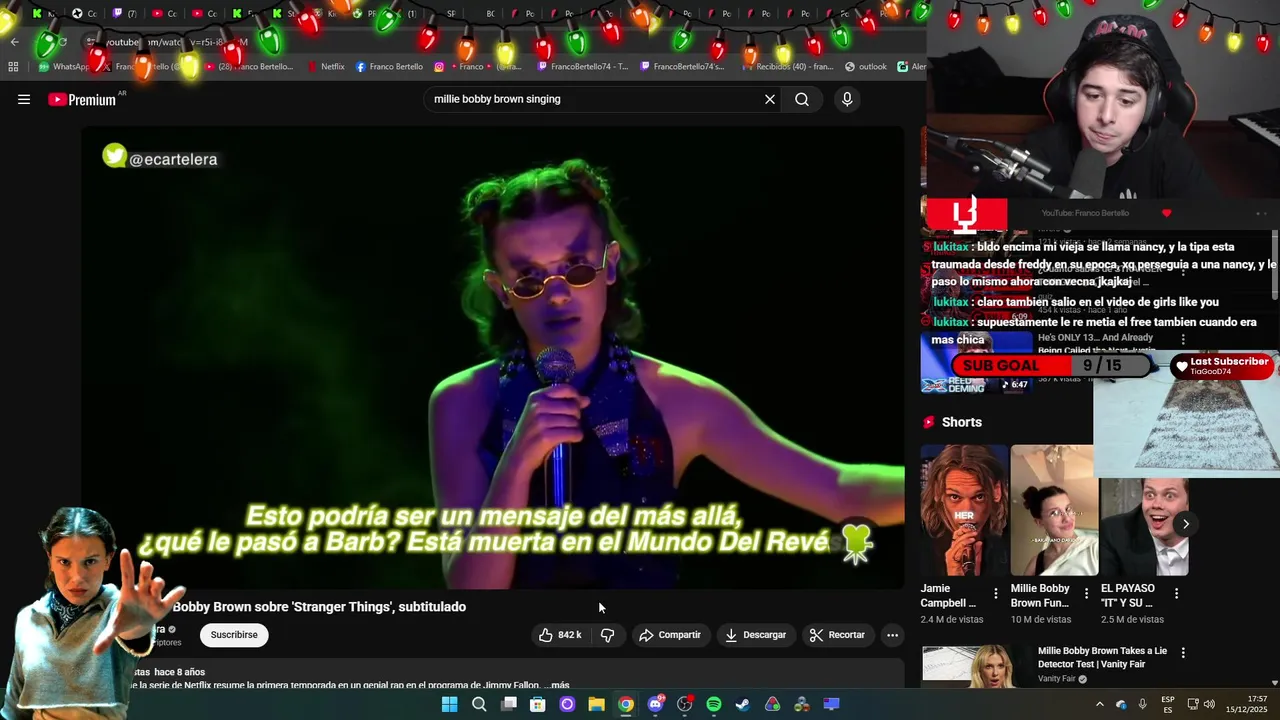Dislike the video with thumbs down
The width and height of the screenshot is (1280, 720).
pos(607,635)
